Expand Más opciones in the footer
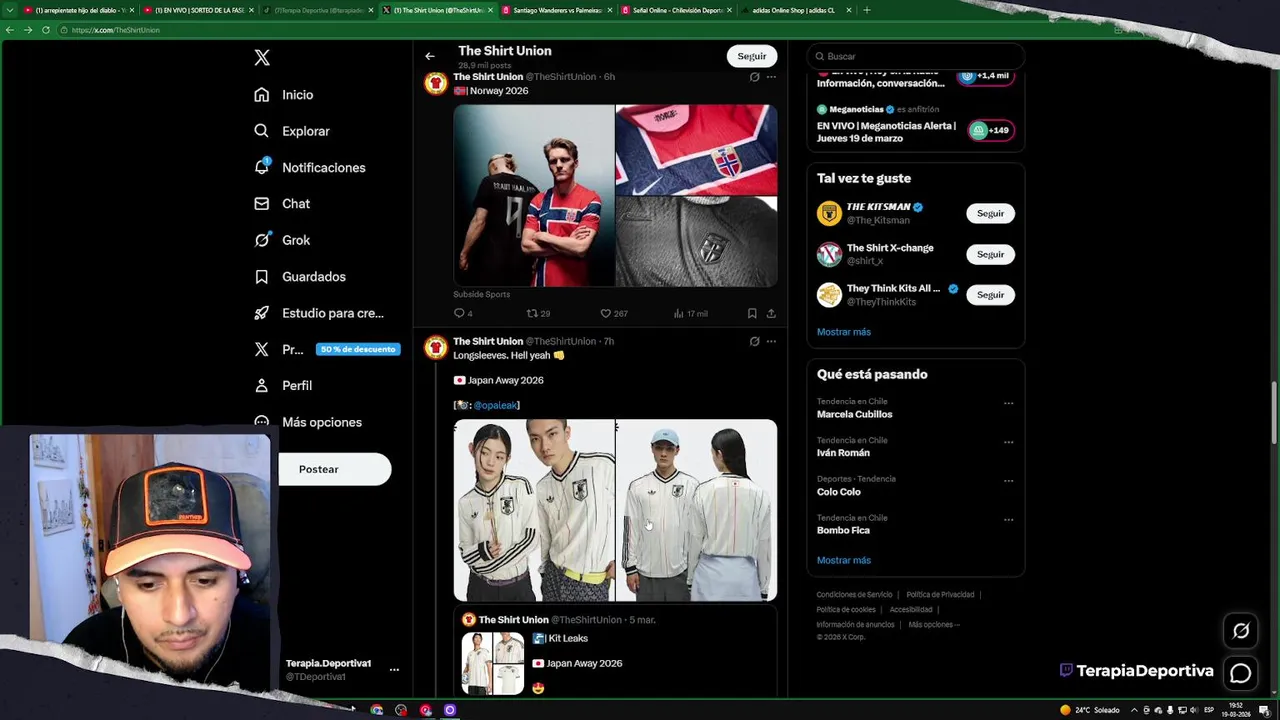Viewport: 1280px width, 720px height. (x=933, y=625)
